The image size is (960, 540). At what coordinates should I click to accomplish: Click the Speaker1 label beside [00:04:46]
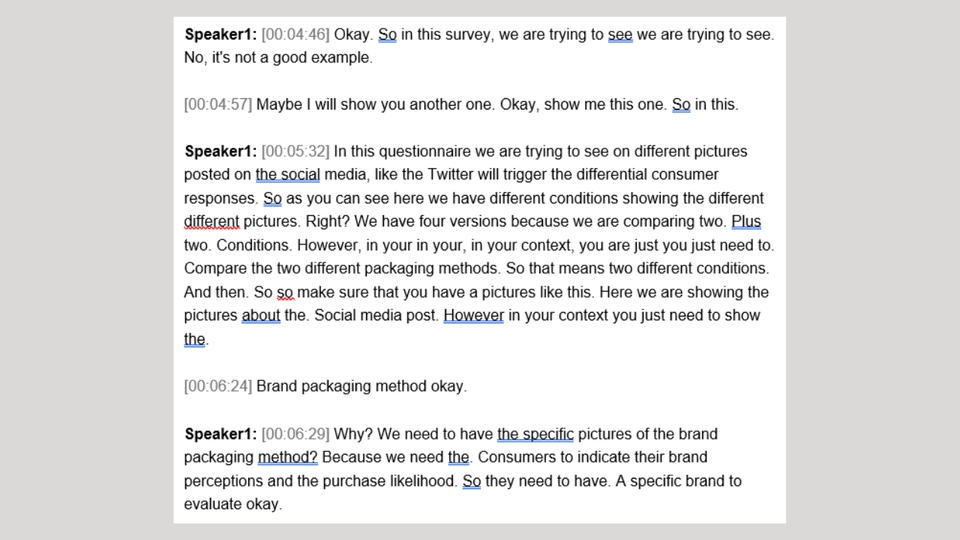pyautogui.click(x=220, y=34)
